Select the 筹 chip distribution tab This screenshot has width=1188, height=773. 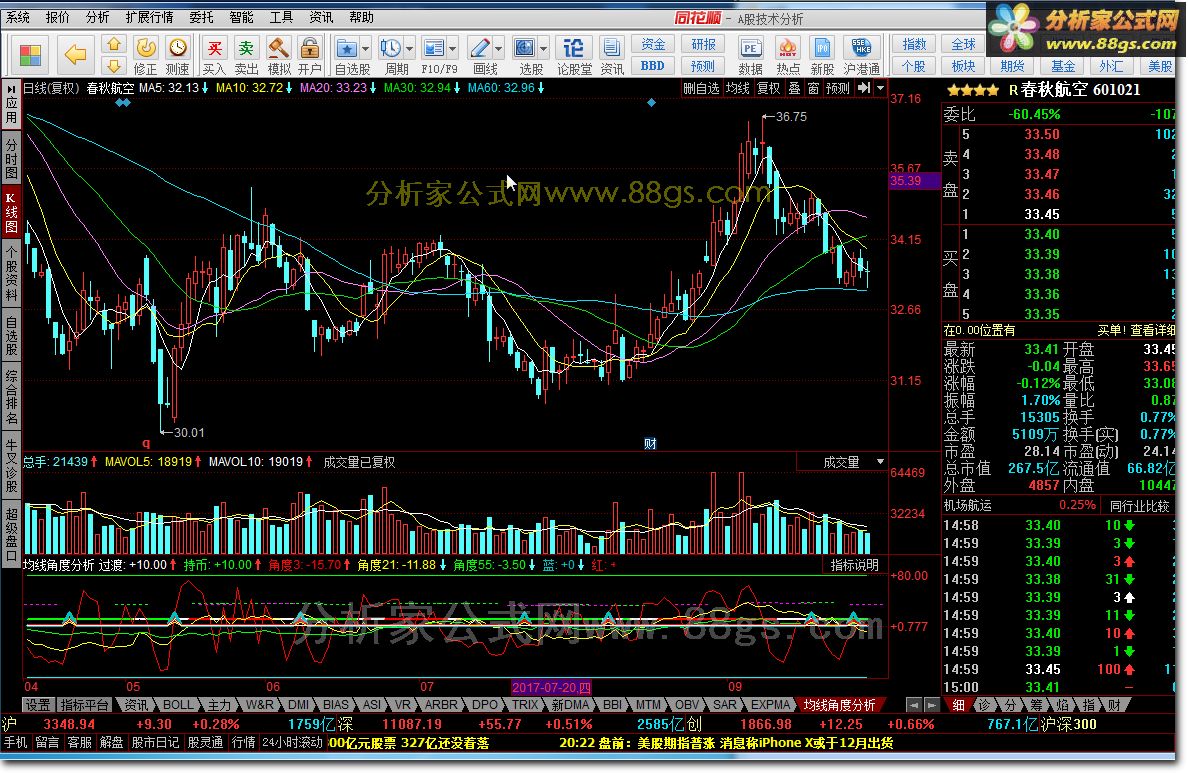[1038, 705]
